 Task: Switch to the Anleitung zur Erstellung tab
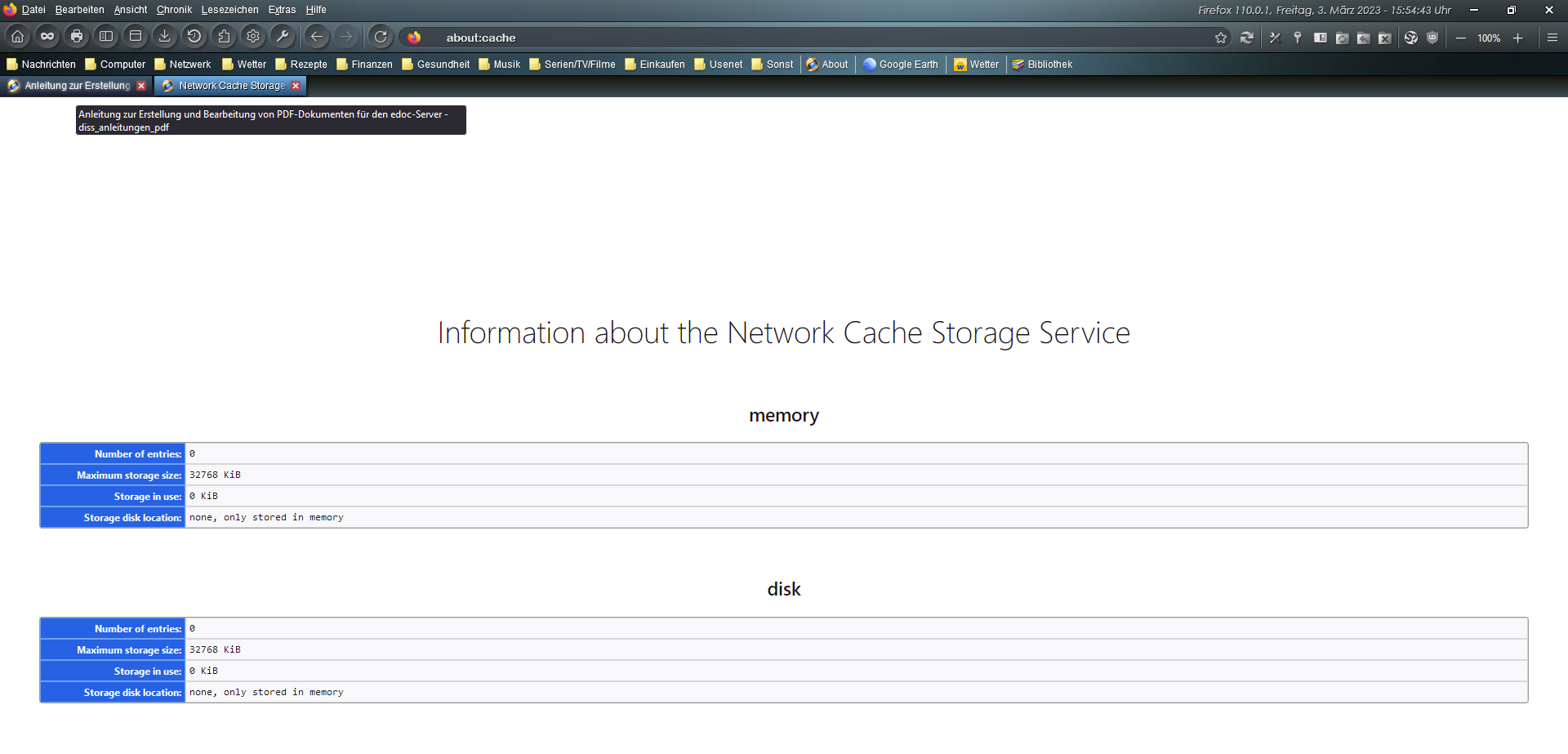[x=72, y=86]
